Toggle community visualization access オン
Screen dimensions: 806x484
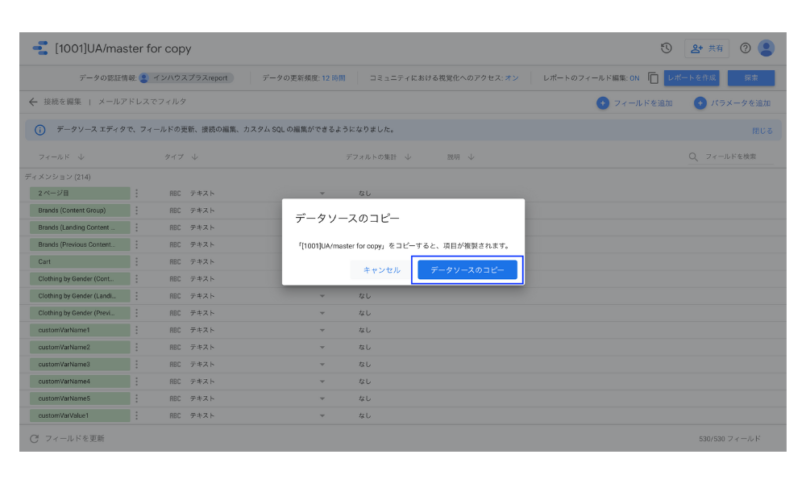click(512, 77)
